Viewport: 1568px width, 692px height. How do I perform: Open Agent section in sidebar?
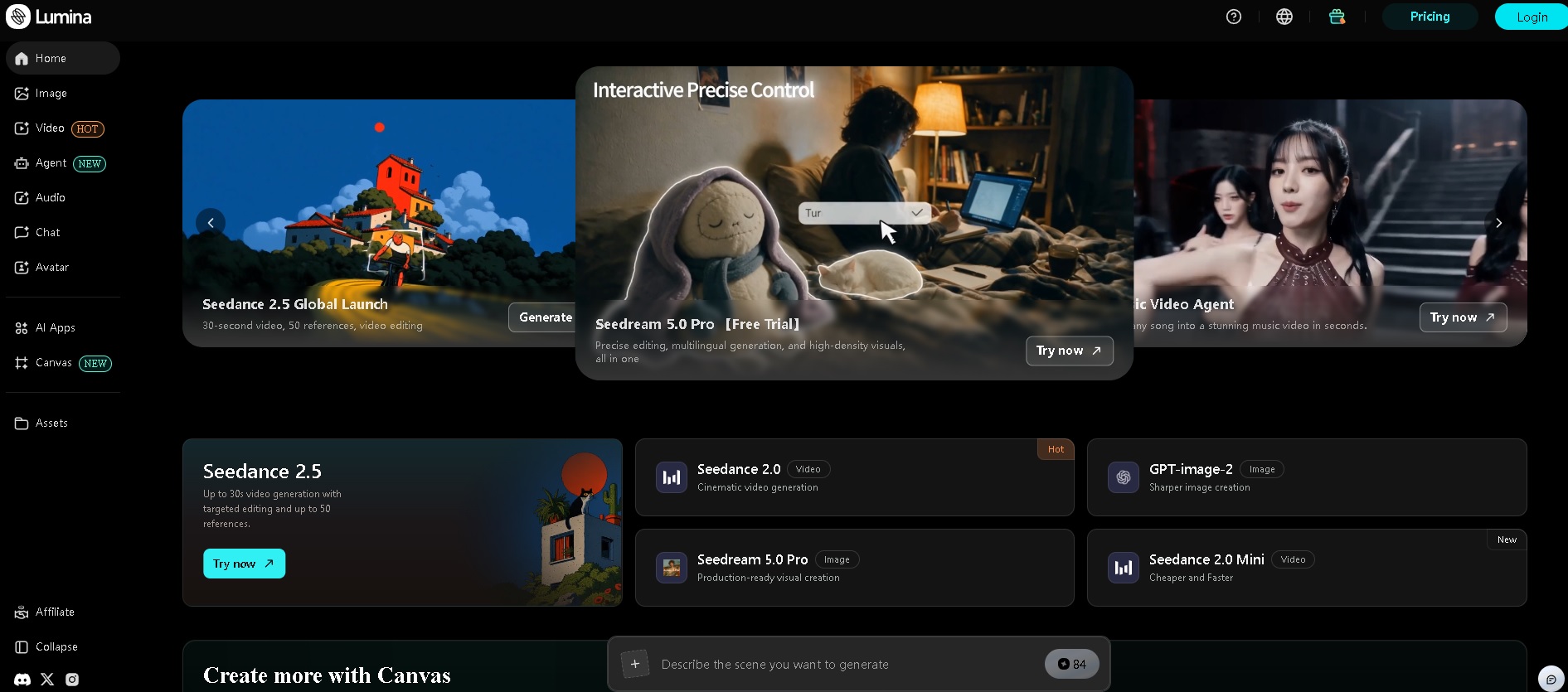coord(63,162)
